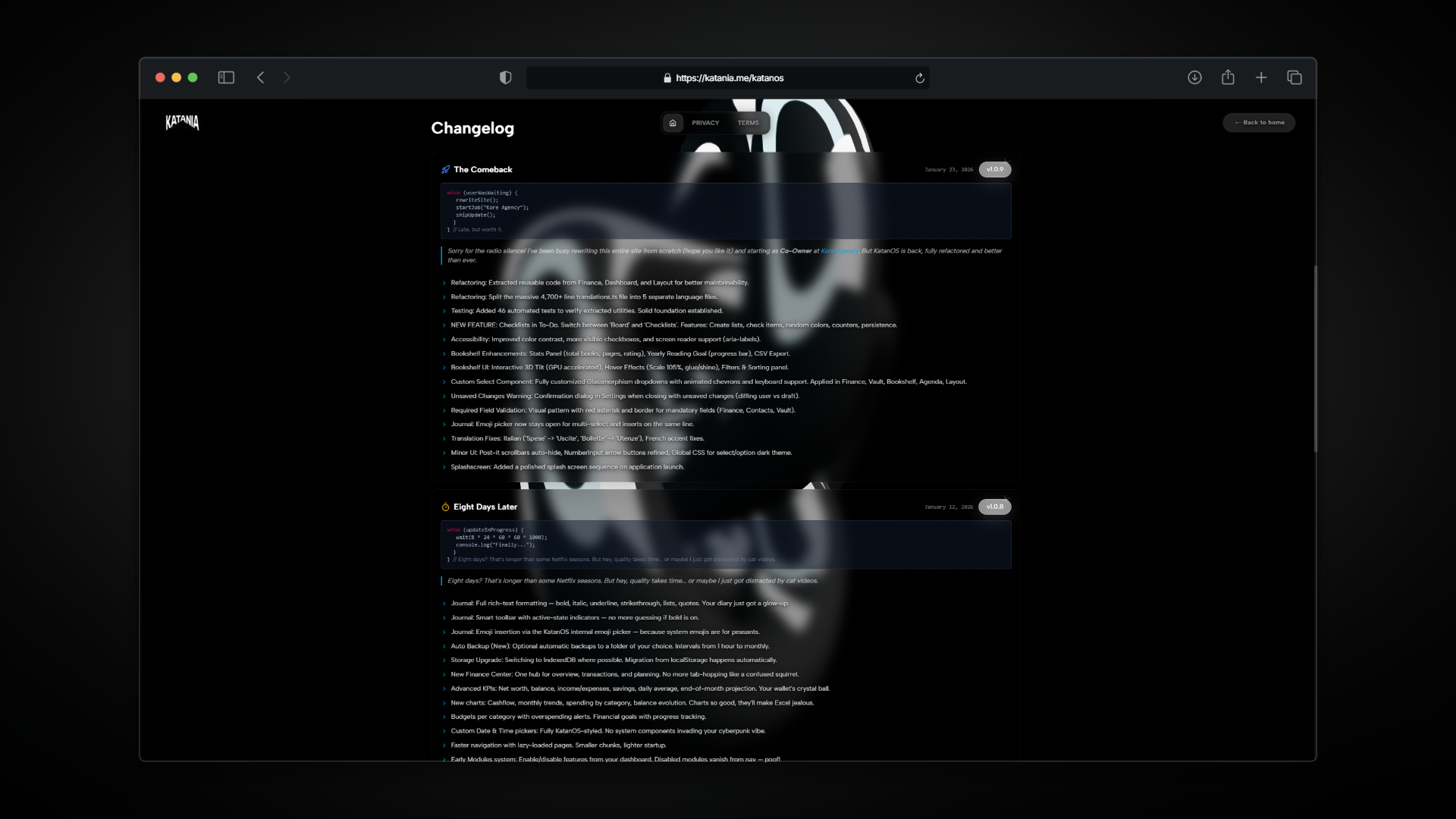The width and height of the screenshot is (1456, 819).
Task: Reload the page using refresh icon
Action: (920, 78)
